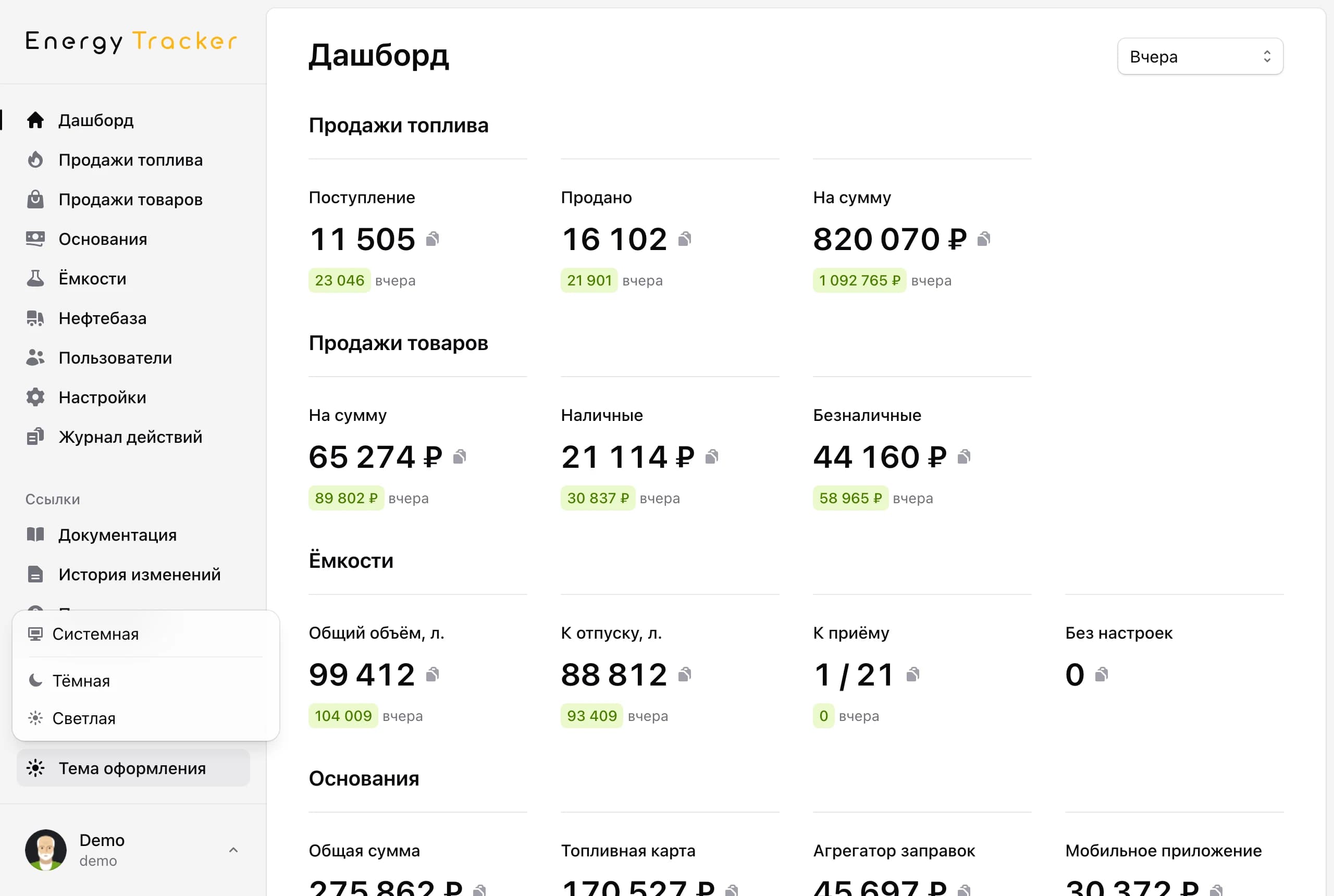The height and width of the screenshot is (896, 1334).
Task: Click the 1 092 765 ₽ yesterday badge
Action: click(859, 281)
